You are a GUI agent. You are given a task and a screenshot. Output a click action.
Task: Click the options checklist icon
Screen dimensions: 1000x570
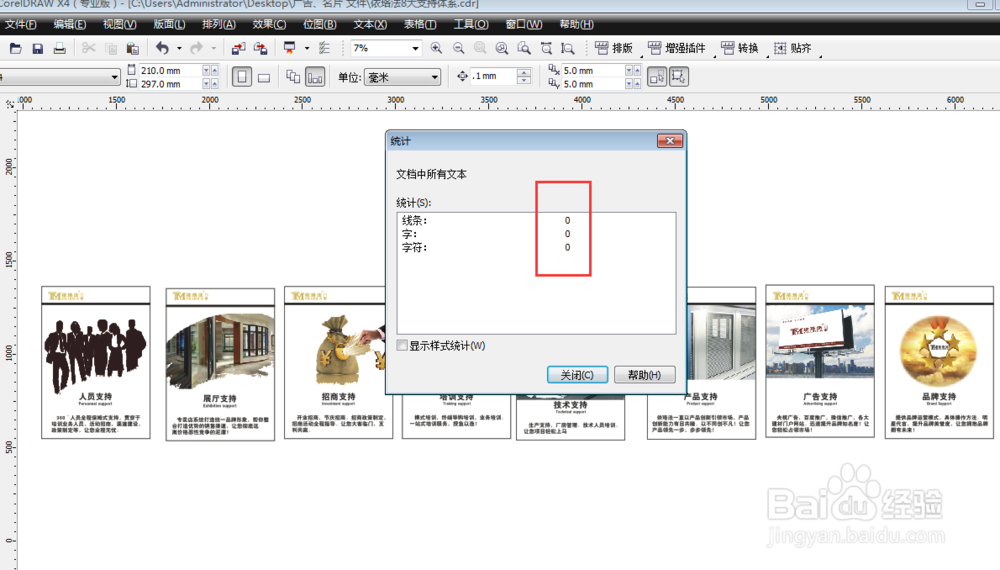coord(325,48)
